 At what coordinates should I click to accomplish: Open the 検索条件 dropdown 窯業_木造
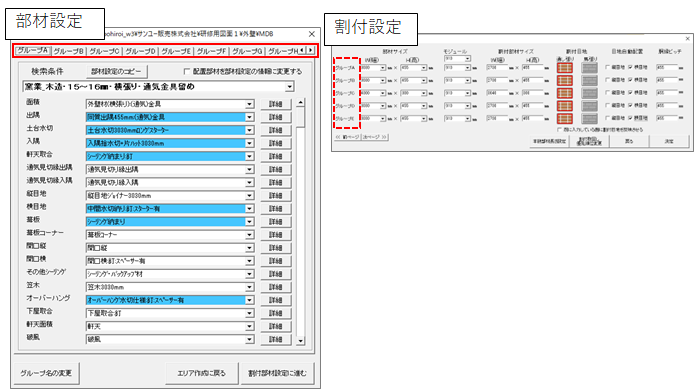[x=289, y=87]
